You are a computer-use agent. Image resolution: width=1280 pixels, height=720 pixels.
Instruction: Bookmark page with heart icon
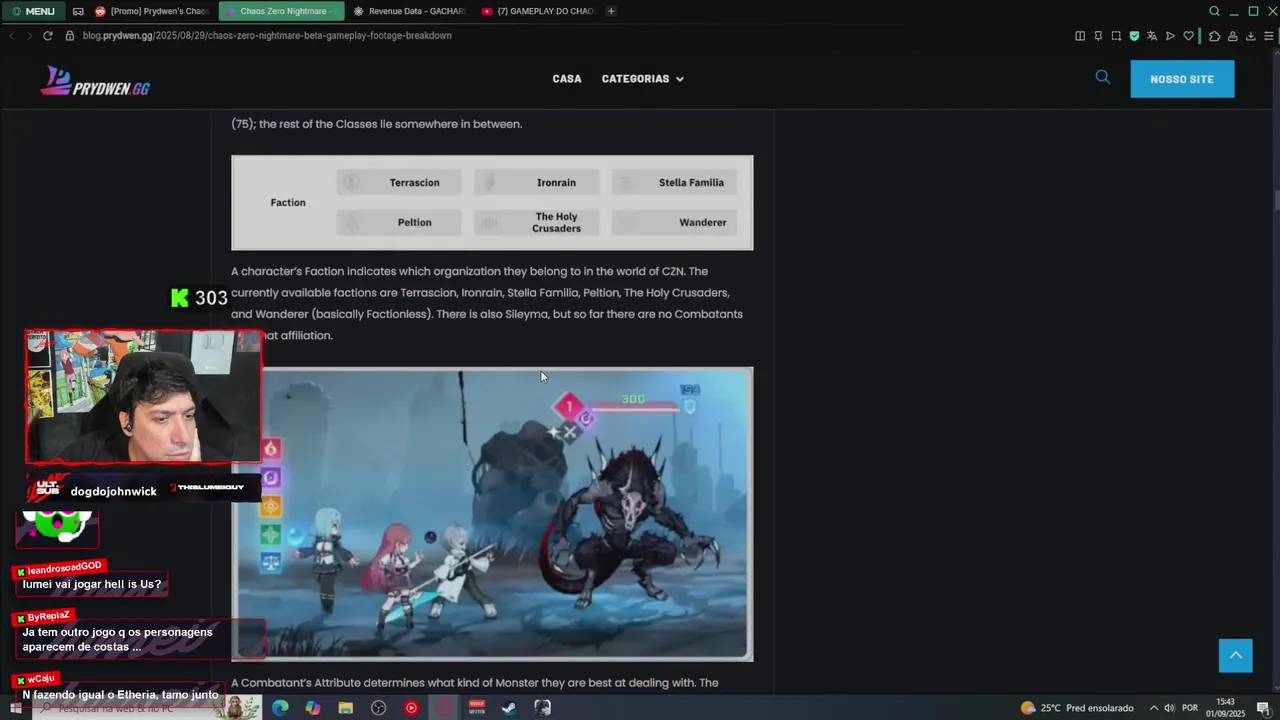click(1188, 36)
